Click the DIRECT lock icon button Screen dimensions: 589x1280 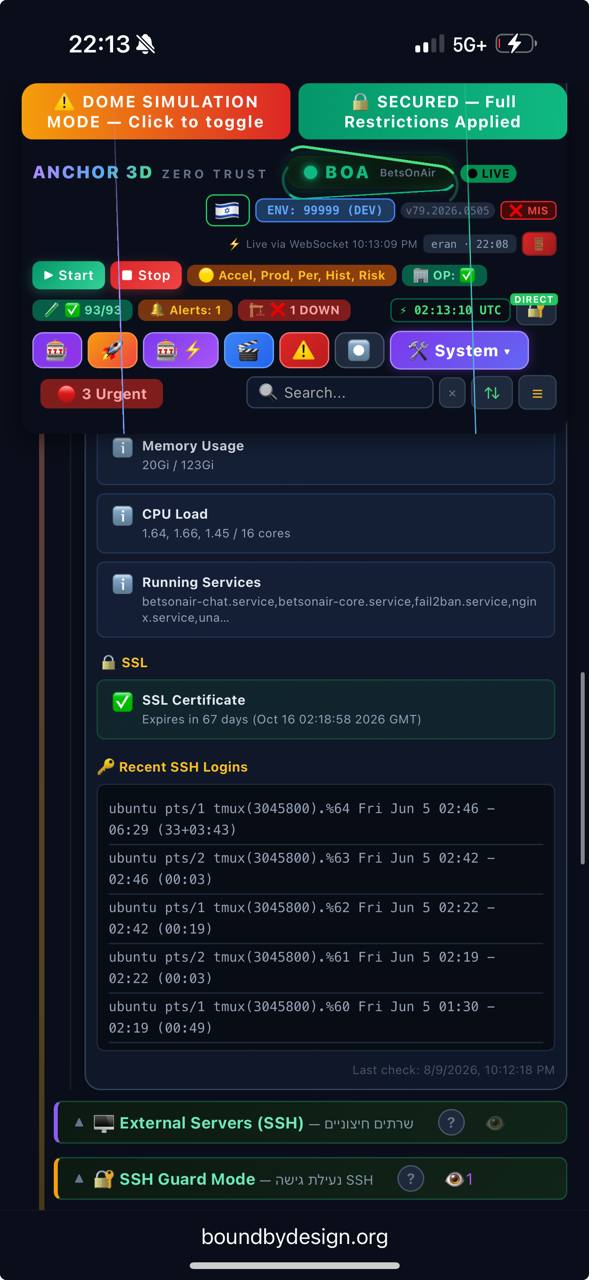536,309
